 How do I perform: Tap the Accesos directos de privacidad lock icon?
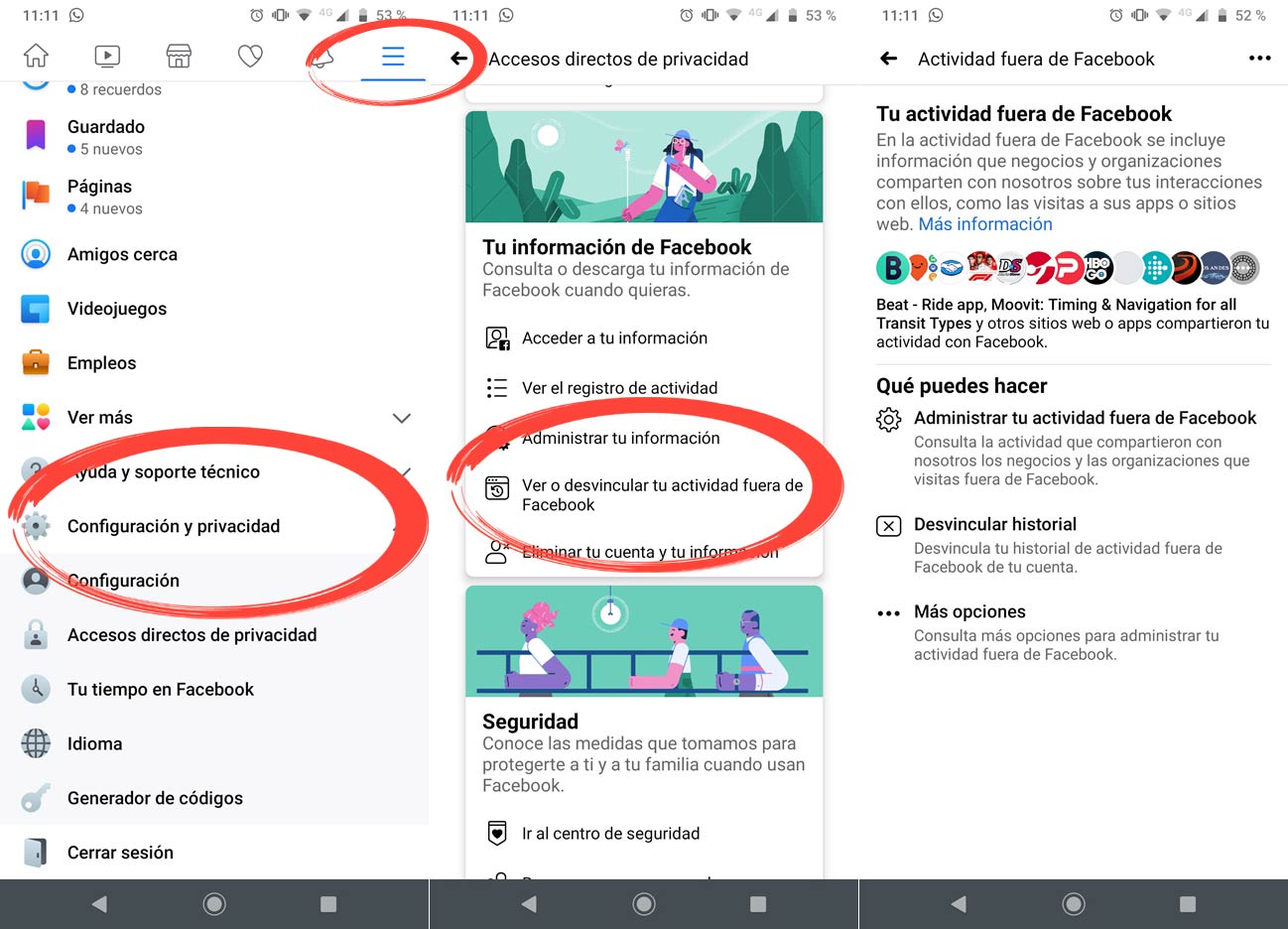coord(36,635)
